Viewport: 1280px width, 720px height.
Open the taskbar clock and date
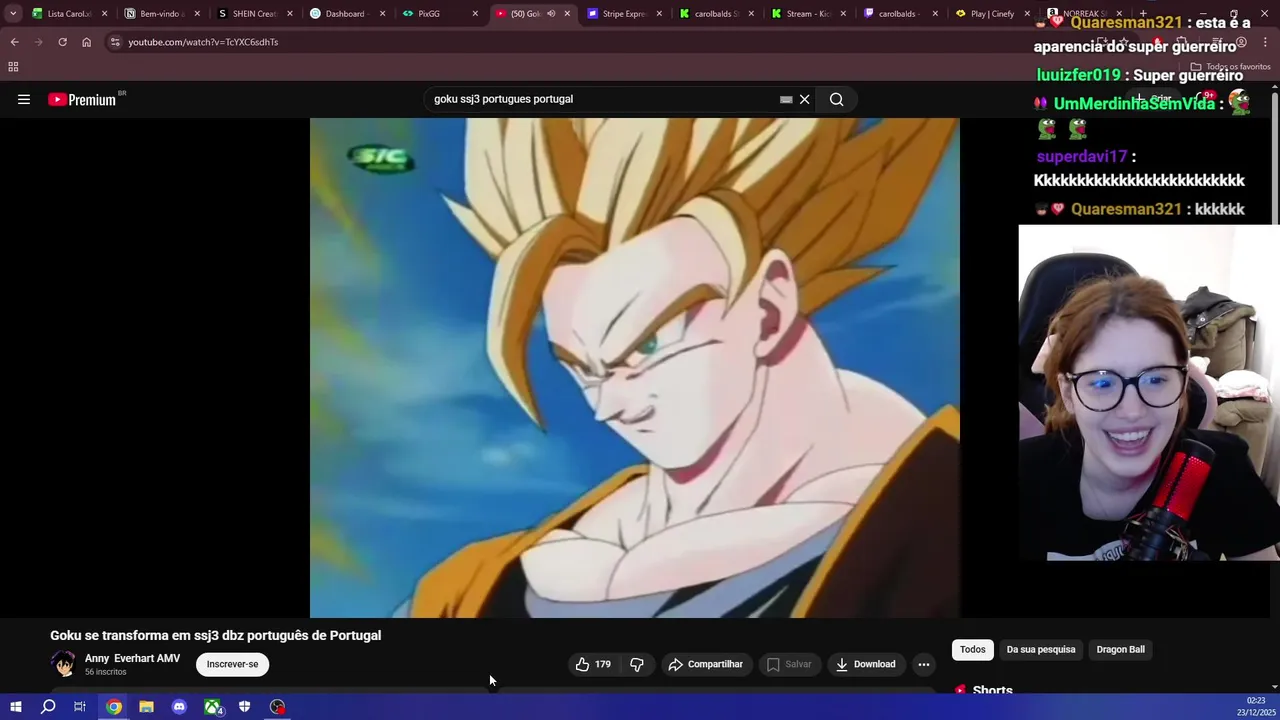coord(1256,707)
